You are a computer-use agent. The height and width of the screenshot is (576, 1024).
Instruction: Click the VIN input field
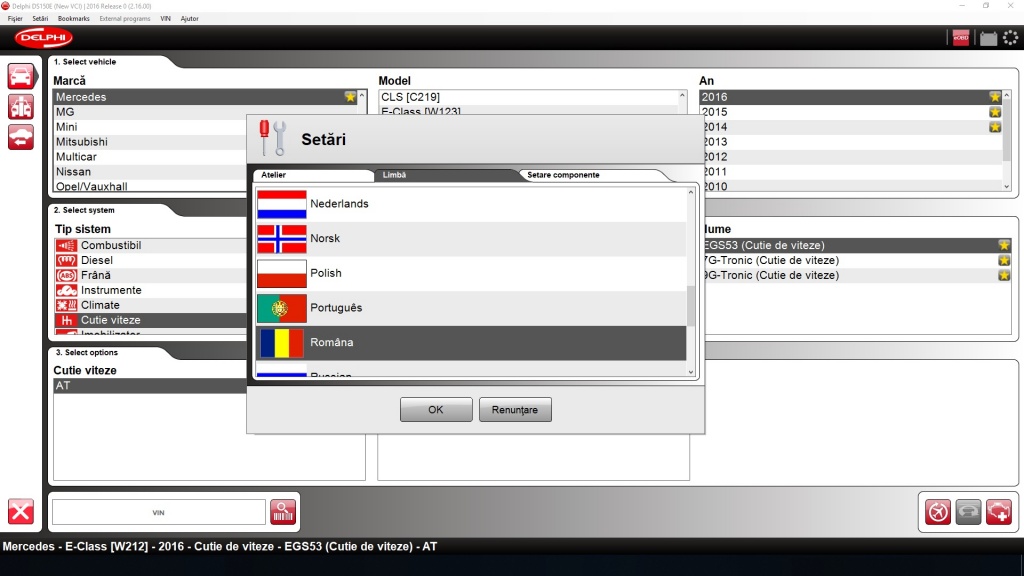159,513
